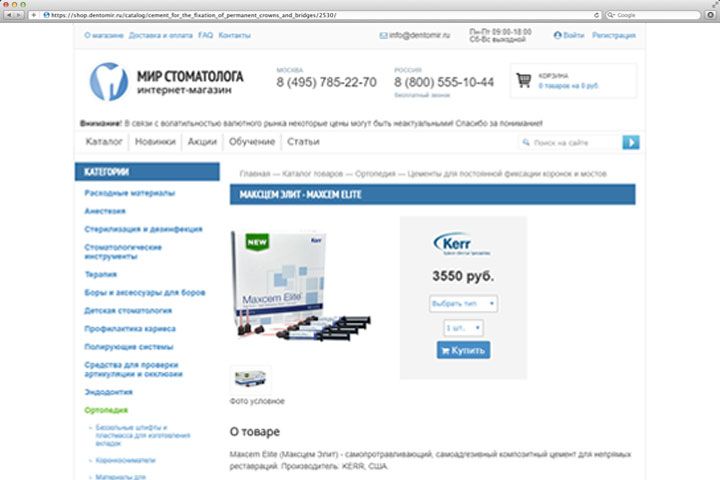
Task: Open the Каталог menu item
Action: (x=104, y=141)
